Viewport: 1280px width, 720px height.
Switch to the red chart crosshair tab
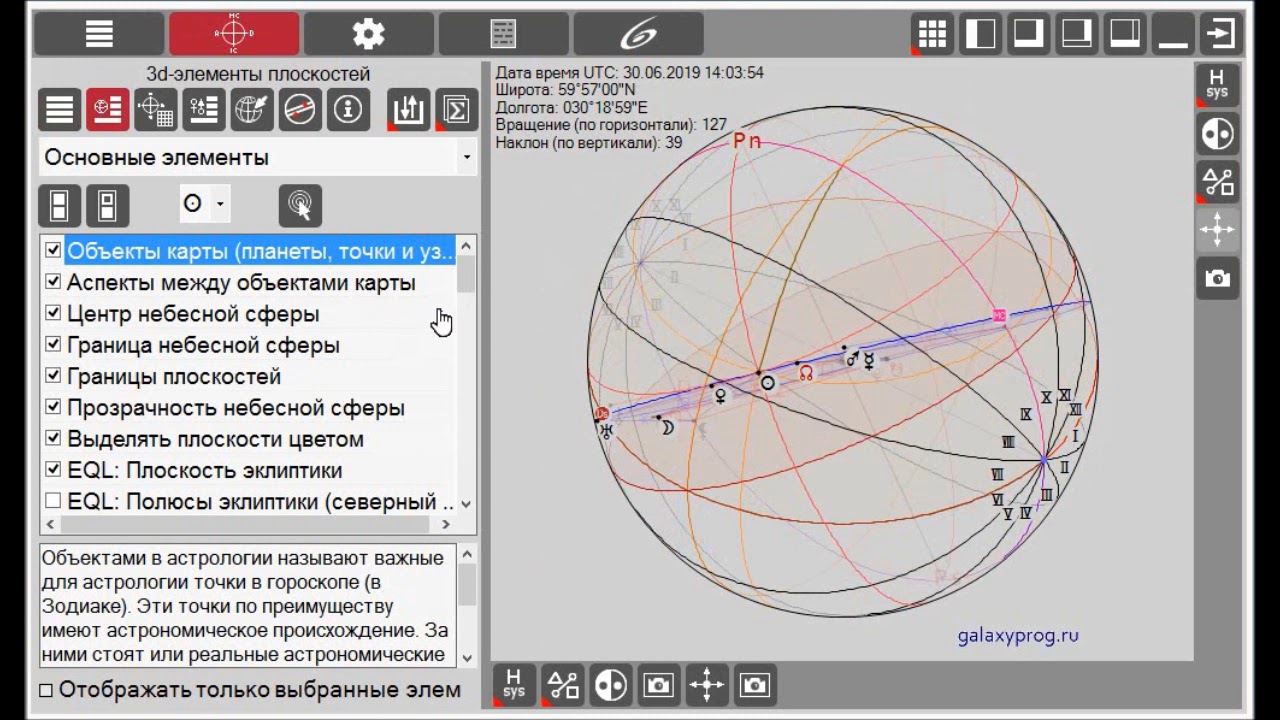pos(234,34)
